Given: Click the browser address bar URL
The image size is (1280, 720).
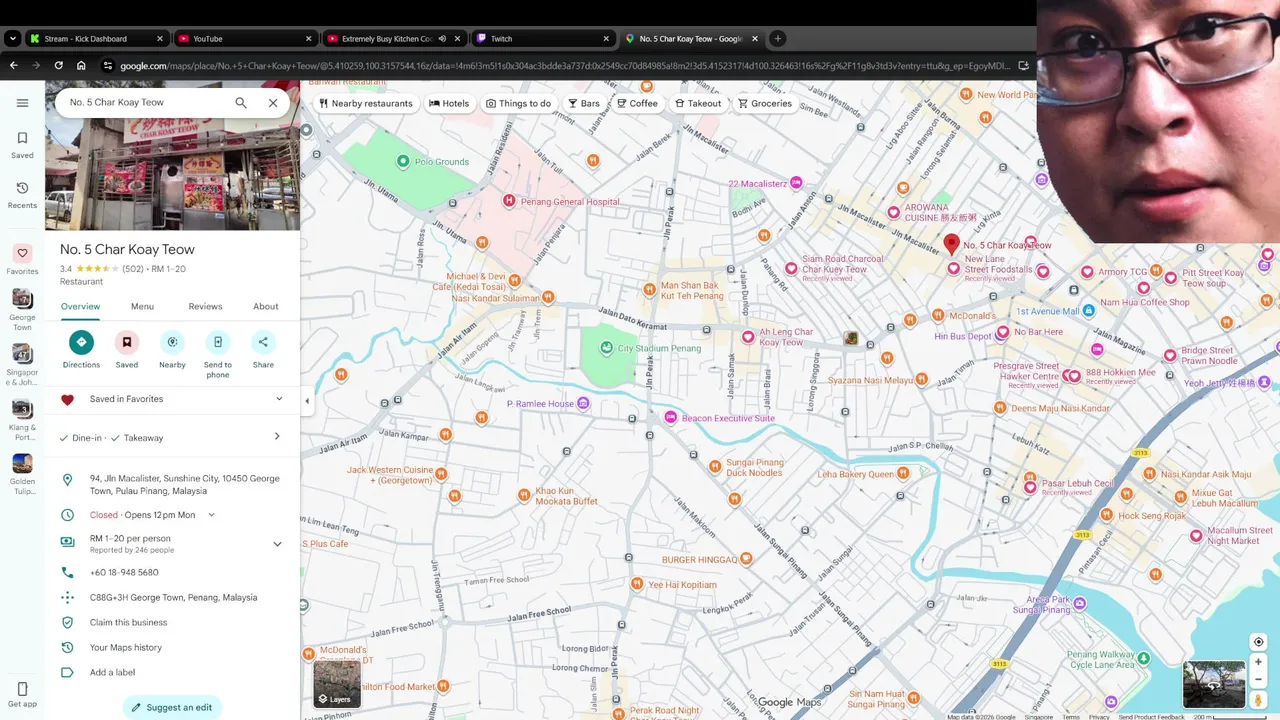Looking at the screenshot, I should [x=565, y=66].
